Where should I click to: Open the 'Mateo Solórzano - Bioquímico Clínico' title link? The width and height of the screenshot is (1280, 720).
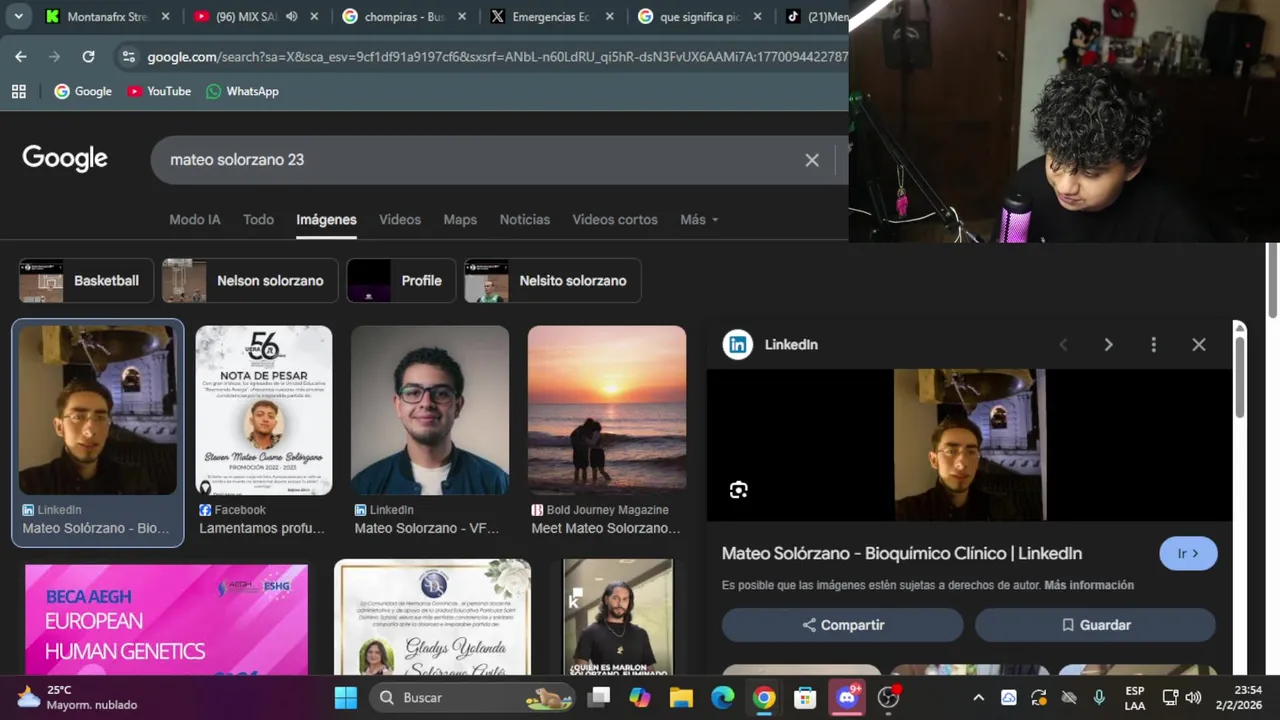902,553
